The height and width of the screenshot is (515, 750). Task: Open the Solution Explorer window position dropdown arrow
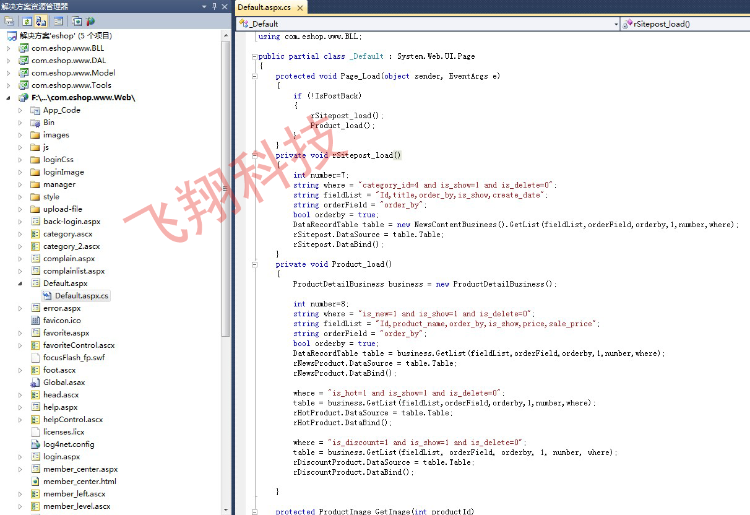coord(203,6)
